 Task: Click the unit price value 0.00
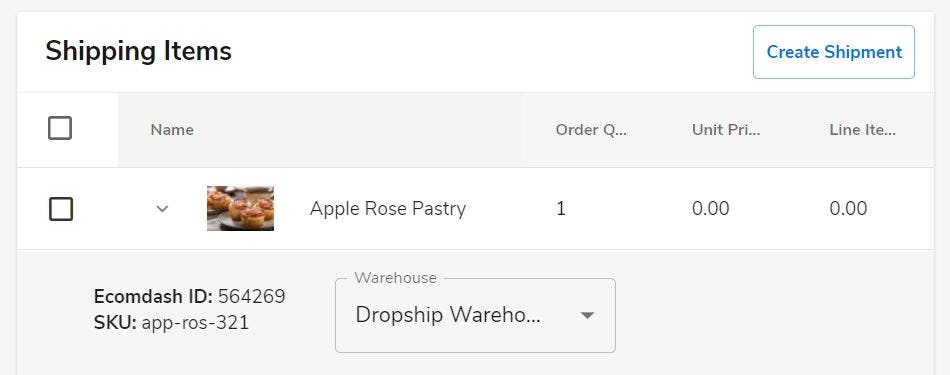[711, 209]
